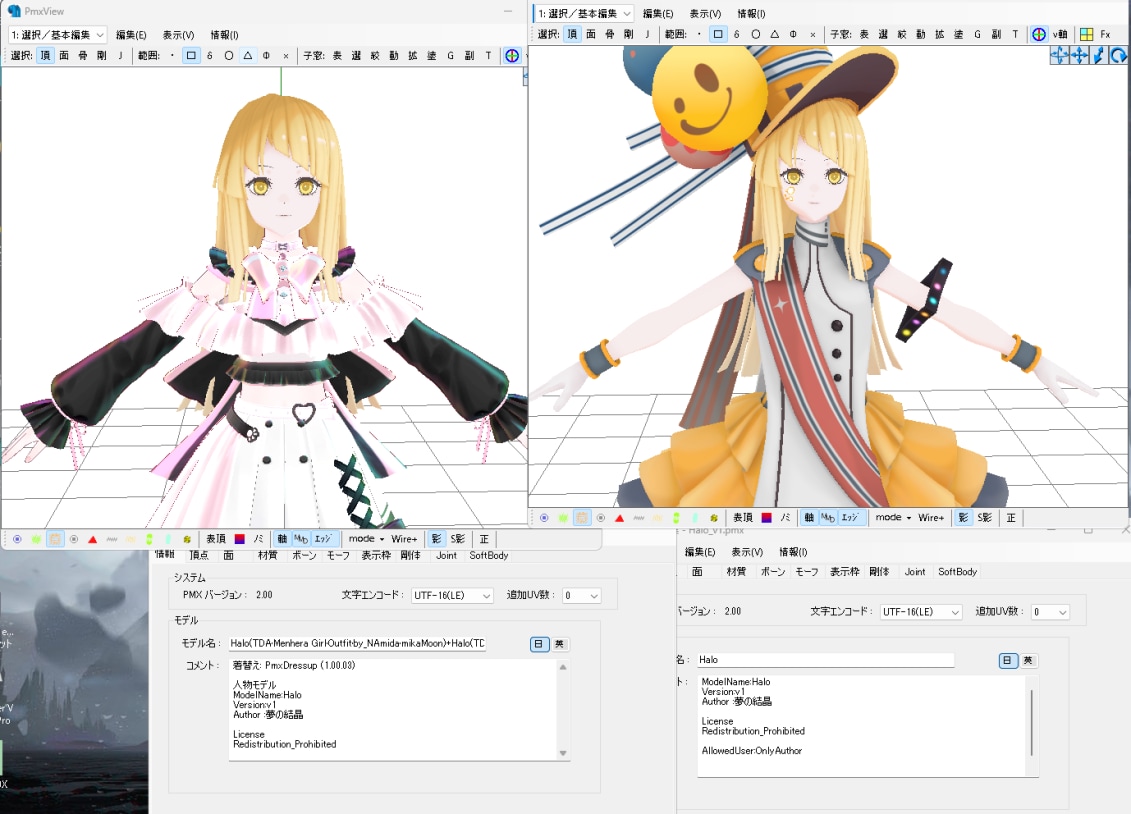Click yellow grid panel icon in right PmxView
Viewport: 1131px width, 814px height.
1086,34
